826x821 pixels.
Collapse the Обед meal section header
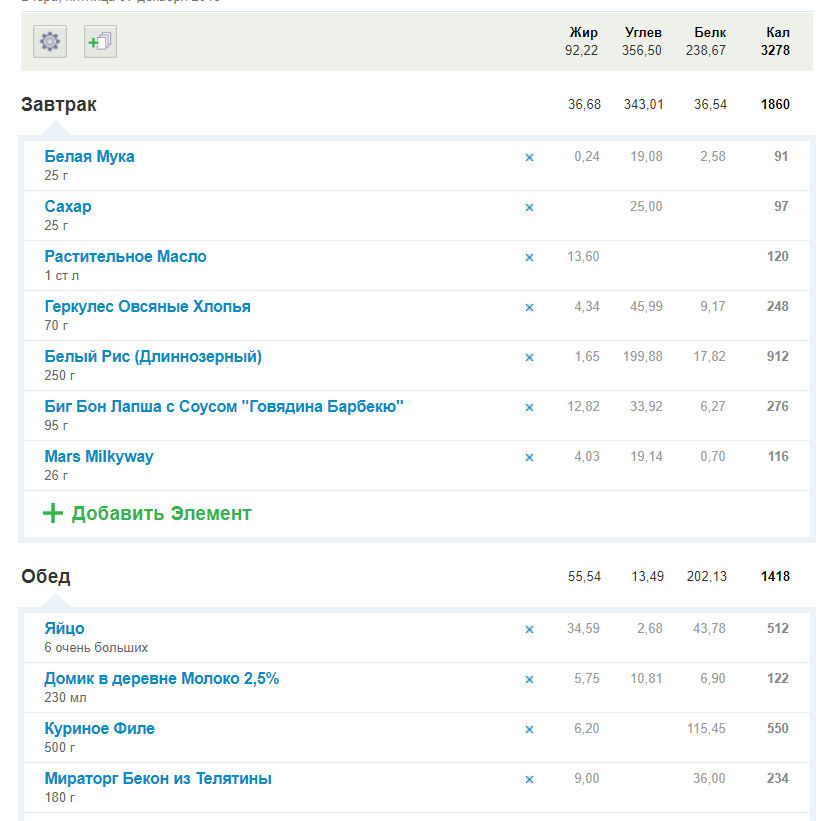(x=46, y=577)
